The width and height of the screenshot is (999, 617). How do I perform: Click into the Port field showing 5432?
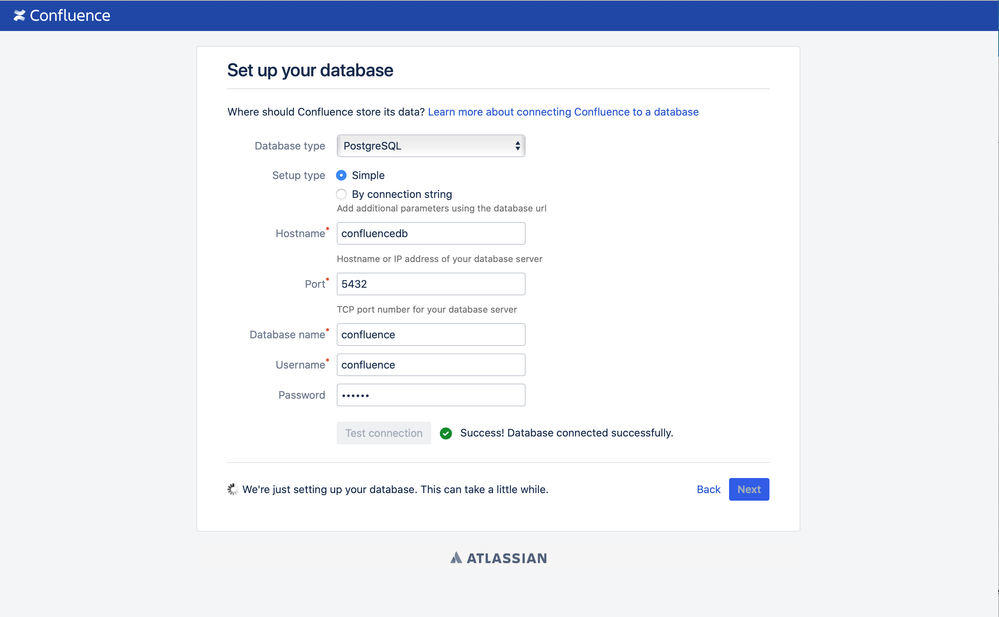coord(431,284)
